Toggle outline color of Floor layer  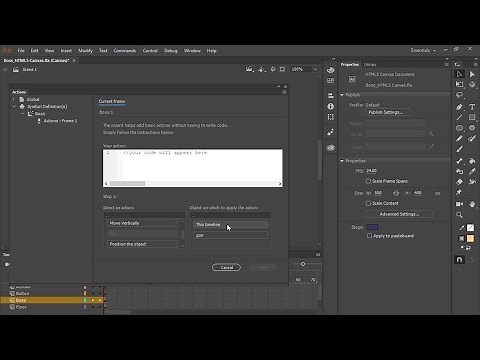coord(85,307)
